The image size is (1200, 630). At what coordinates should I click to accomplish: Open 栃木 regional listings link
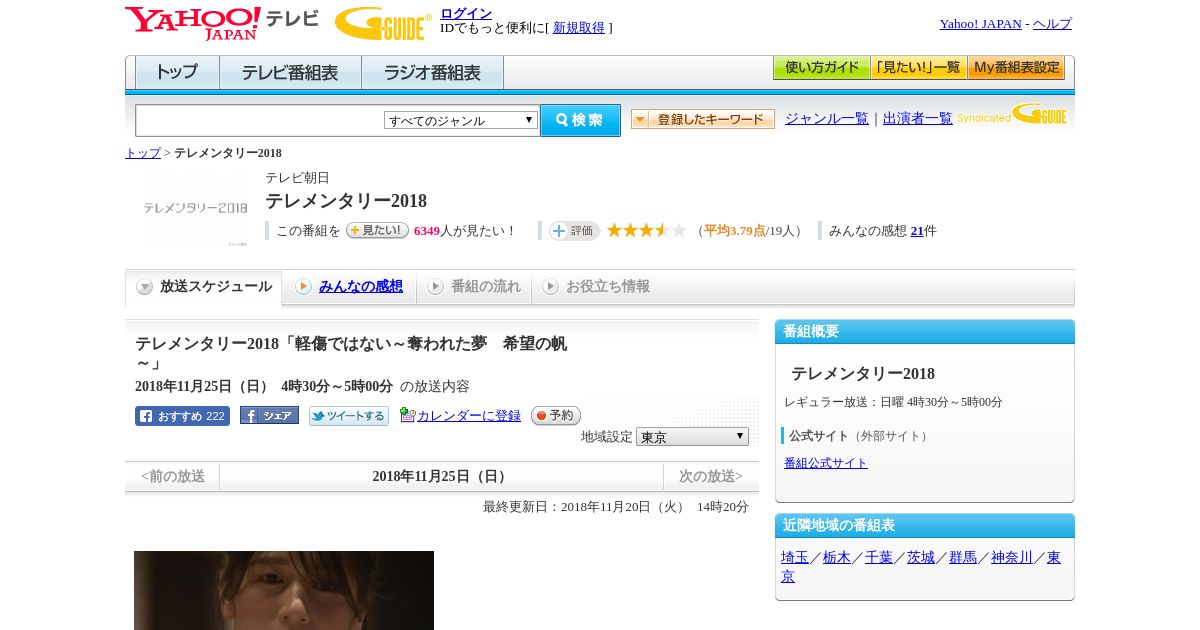pos(837,558)
